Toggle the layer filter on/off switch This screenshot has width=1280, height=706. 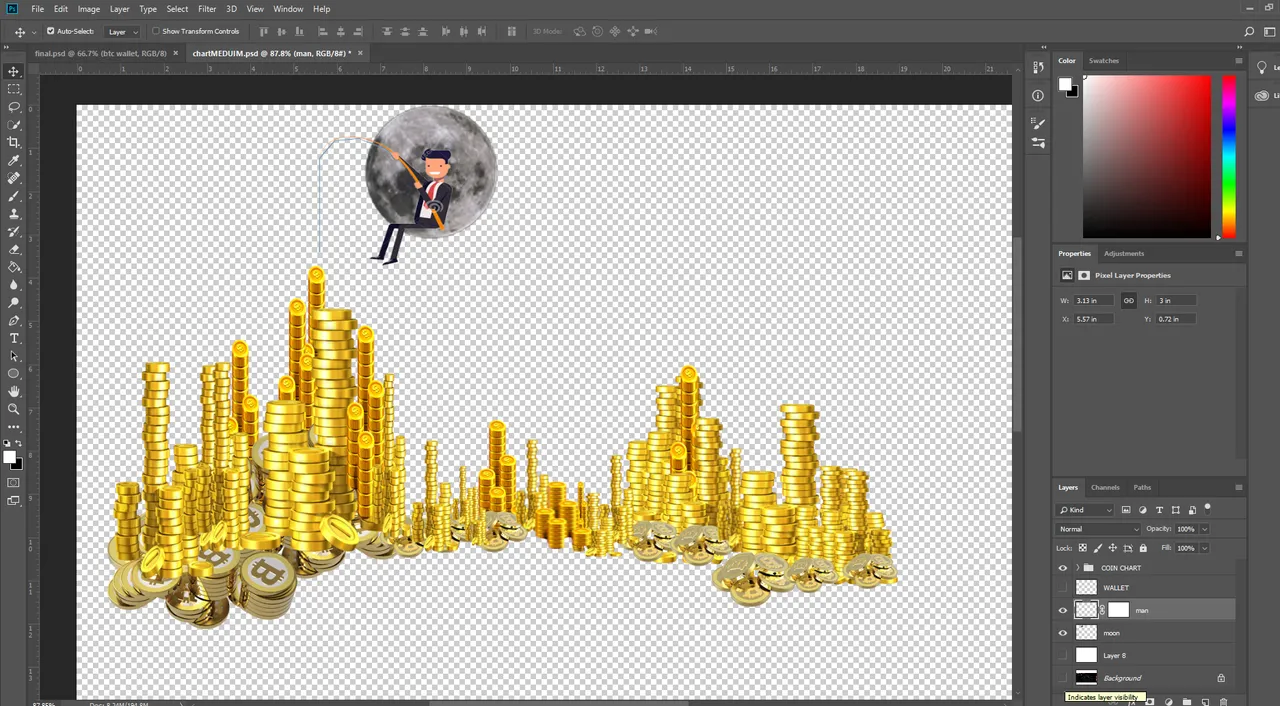[x=1207, y=508]
